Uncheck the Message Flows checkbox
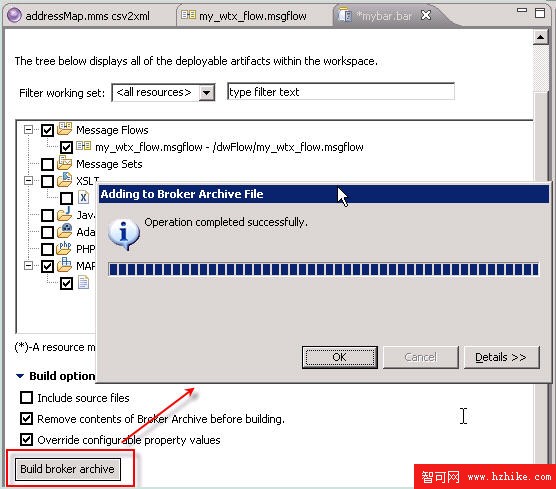The width and height of the screenshot is (556, 489). point(48,130)
